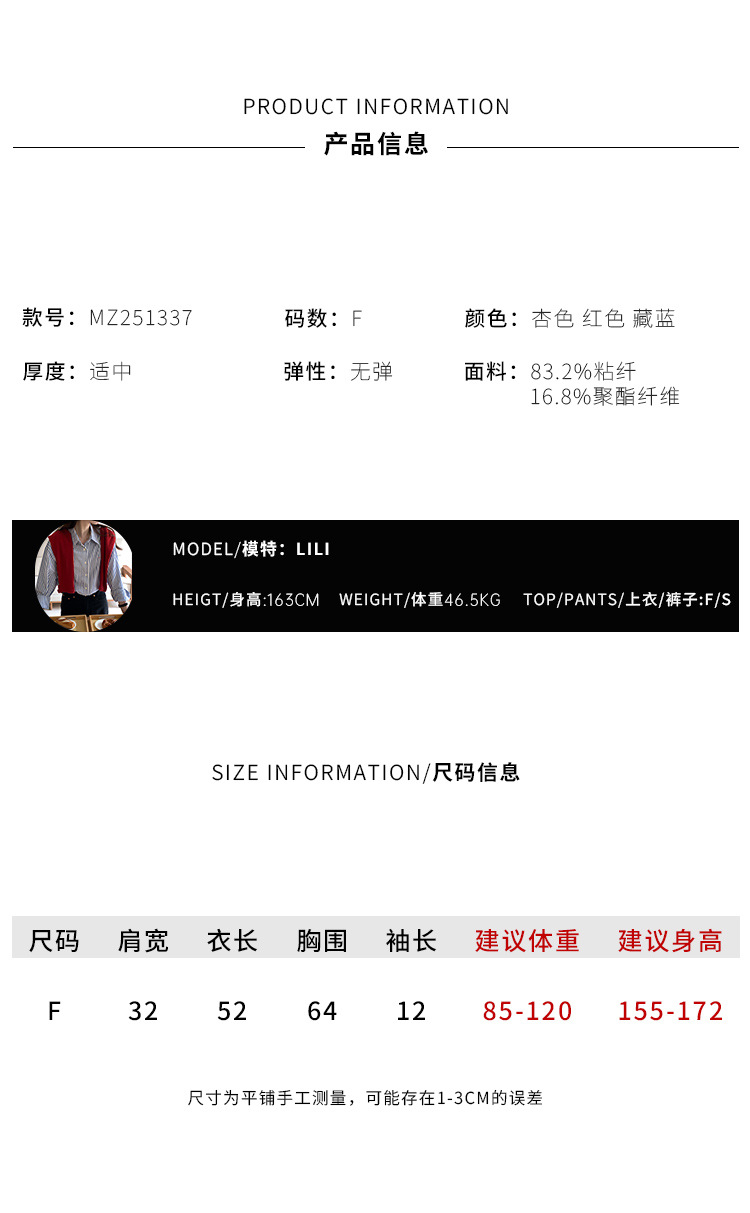Click the PRODUCT INFORMATION heading
This screenshot has height=1213, width=750.
(x=376, y=107)
